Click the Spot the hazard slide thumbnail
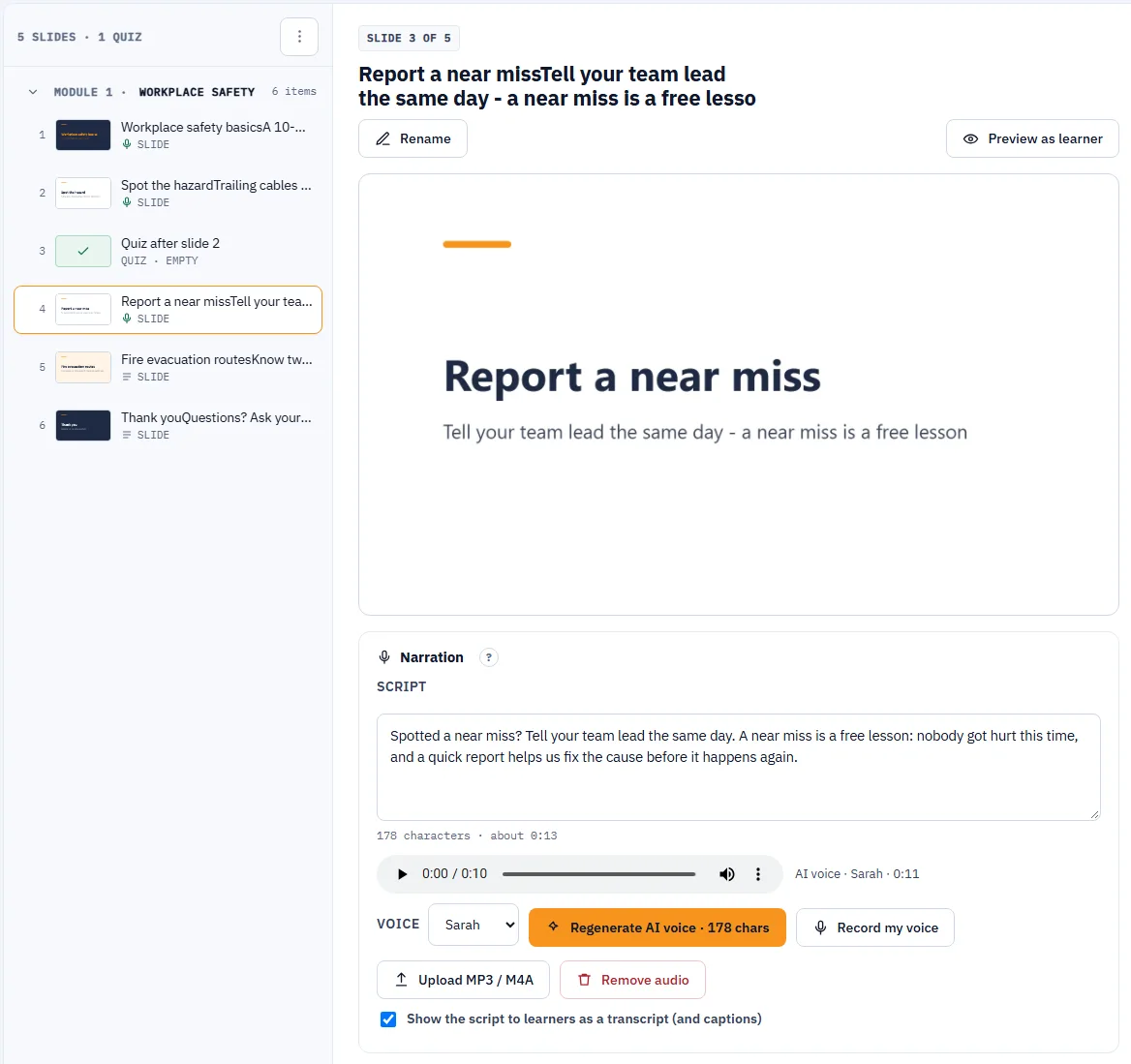 point(83,194)
